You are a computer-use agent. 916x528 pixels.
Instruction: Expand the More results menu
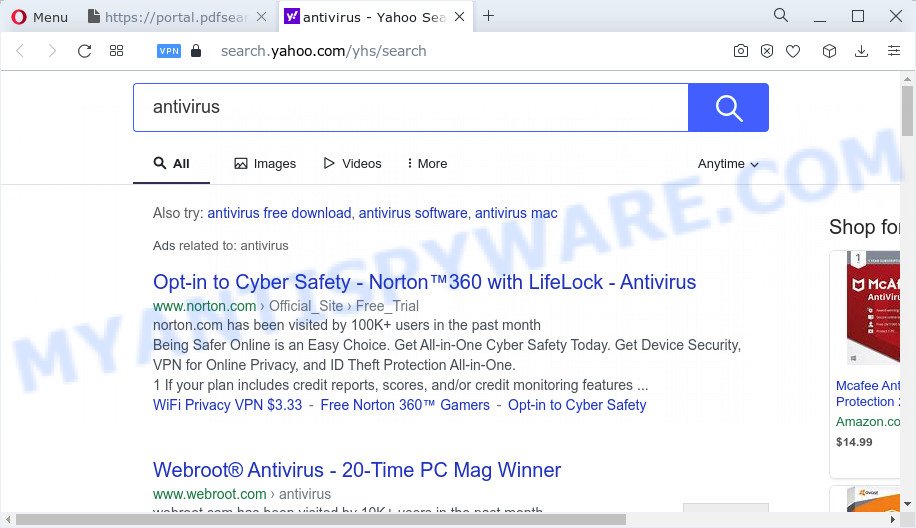pos(427,164)
